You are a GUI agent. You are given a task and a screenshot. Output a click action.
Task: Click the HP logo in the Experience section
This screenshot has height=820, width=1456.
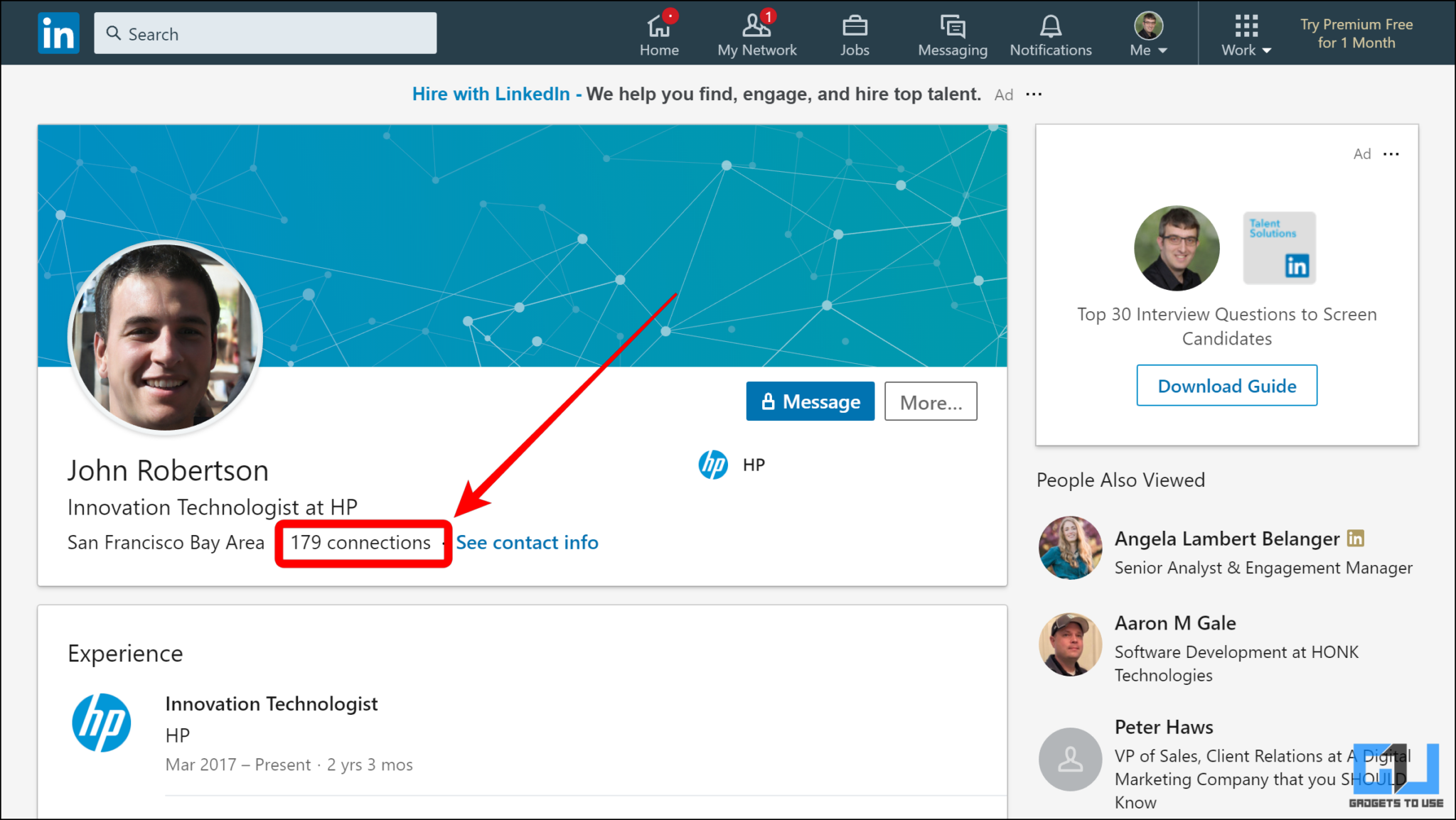point(102,722)
